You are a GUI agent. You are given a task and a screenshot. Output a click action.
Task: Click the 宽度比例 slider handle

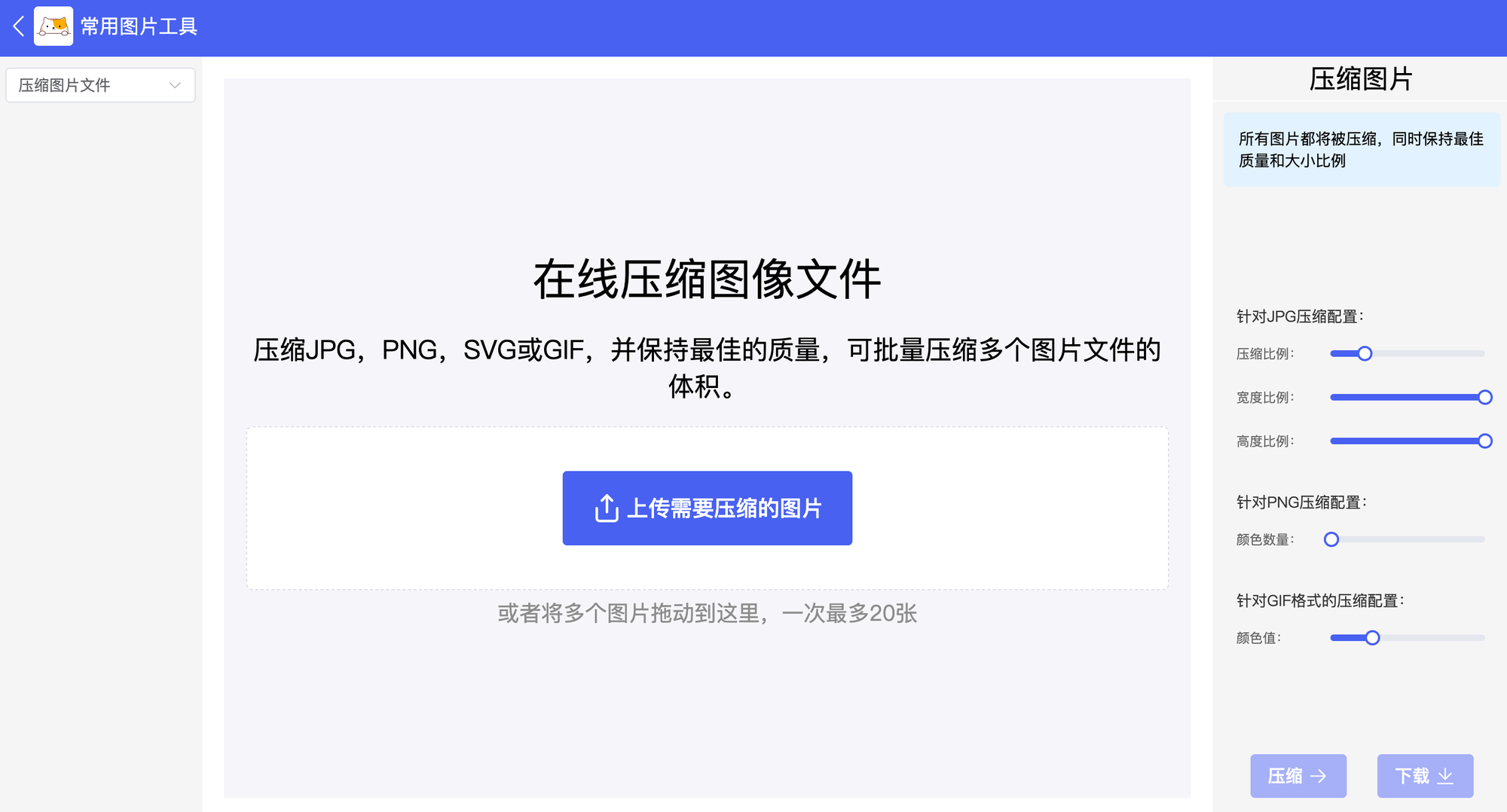coord(1485,397)
